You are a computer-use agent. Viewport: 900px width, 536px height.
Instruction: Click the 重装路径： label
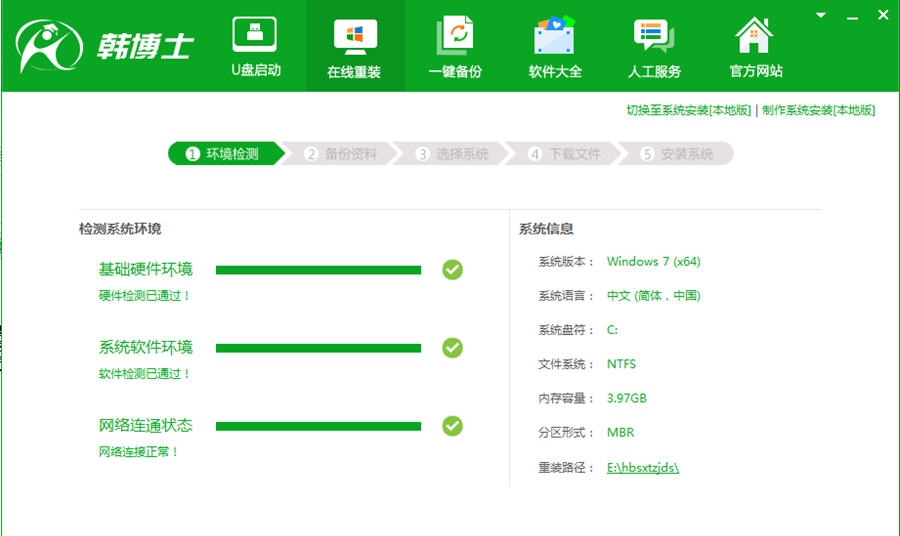tap(567, 468)
